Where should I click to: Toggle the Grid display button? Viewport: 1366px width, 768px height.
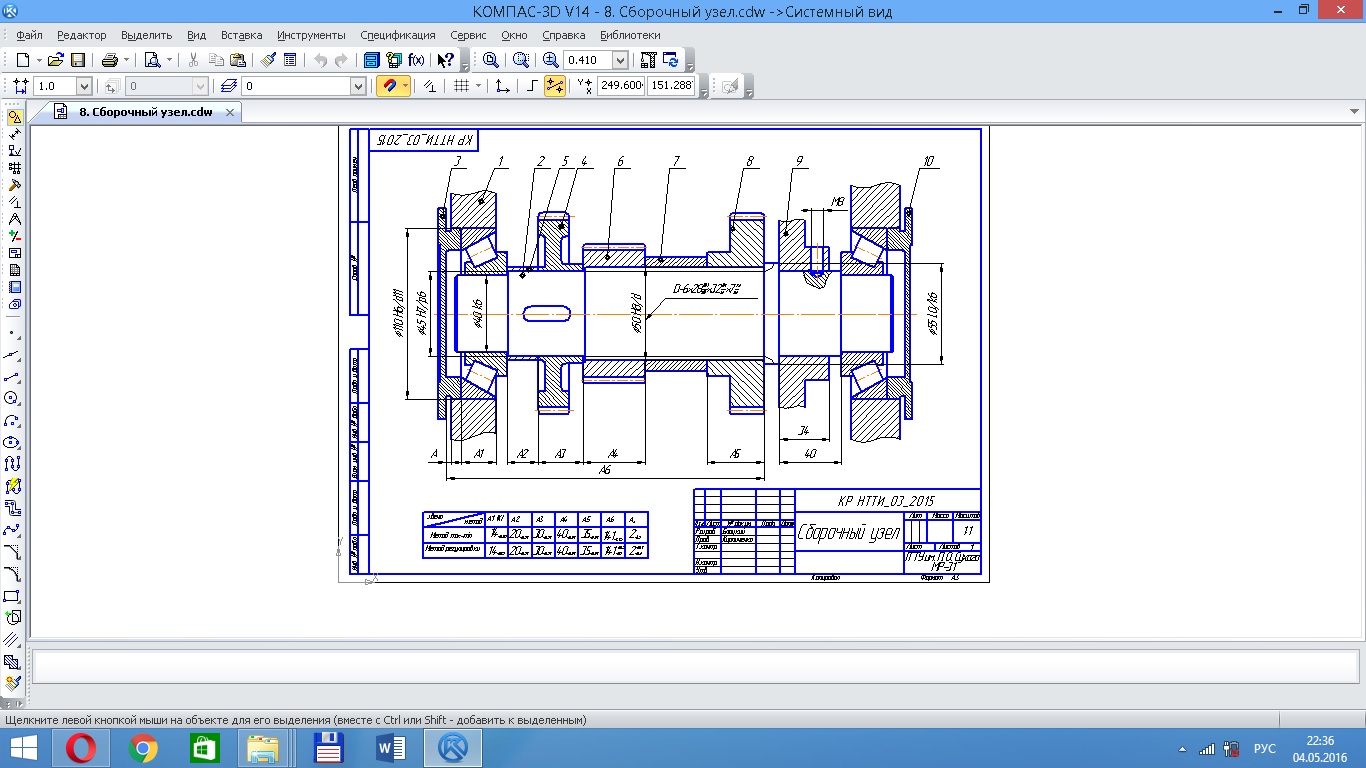(461, 87)
